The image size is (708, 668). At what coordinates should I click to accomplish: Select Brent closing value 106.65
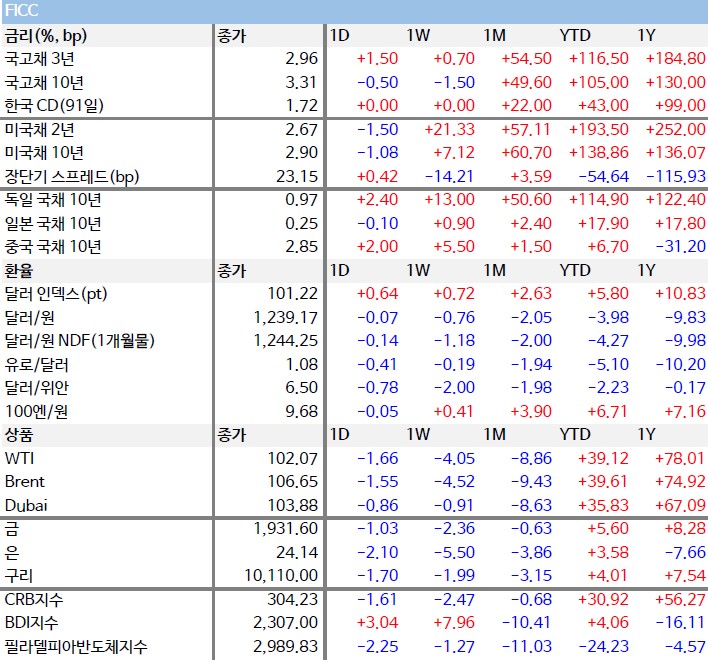pos(293,481)
